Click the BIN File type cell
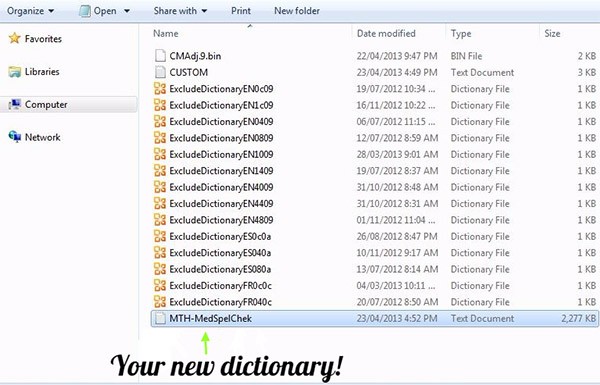The width and height of the screenshot is (600, 385). (x=466, y=56)
